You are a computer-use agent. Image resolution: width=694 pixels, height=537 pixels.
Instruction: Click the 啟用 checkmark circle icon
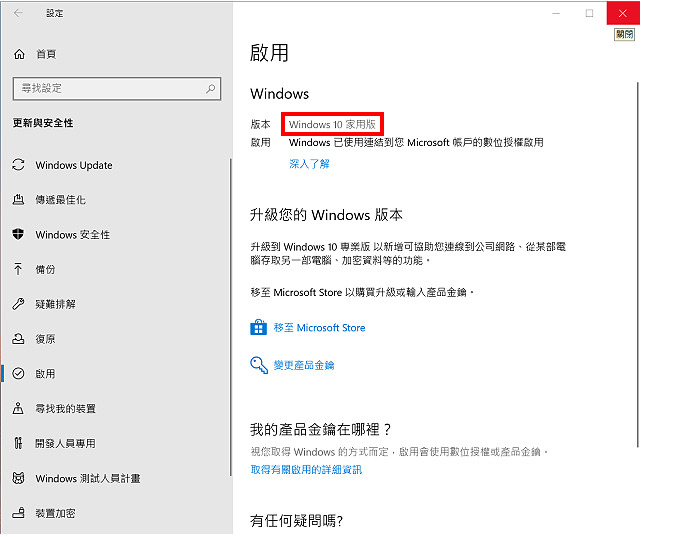(x=18, y=374)
